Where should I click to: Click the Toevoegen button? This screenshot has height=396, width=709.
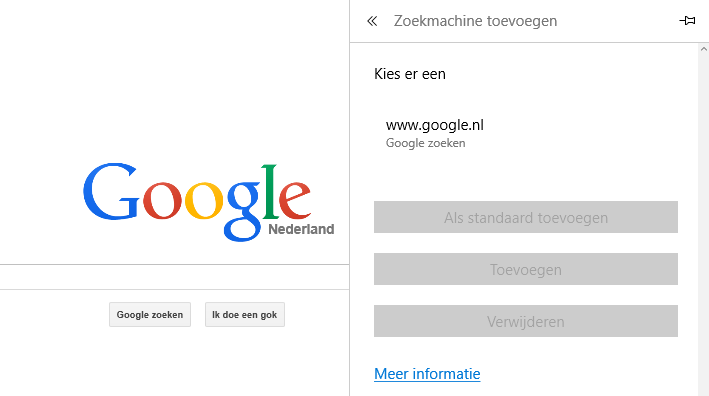pyautogui.click(x=525, y=269)
